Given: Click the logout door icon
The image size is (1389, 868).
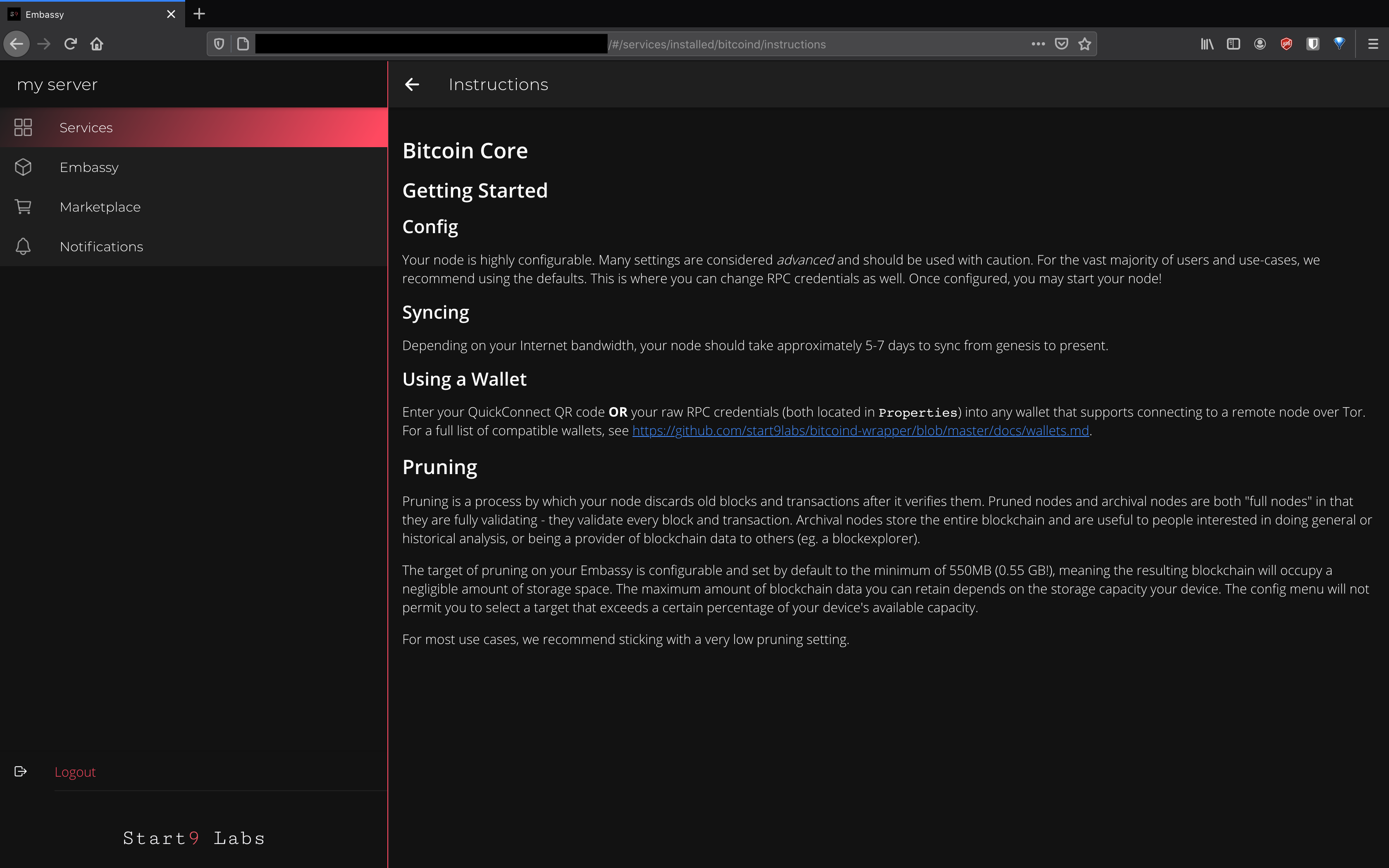Looking at the screenshot, I should pos(21,772).
